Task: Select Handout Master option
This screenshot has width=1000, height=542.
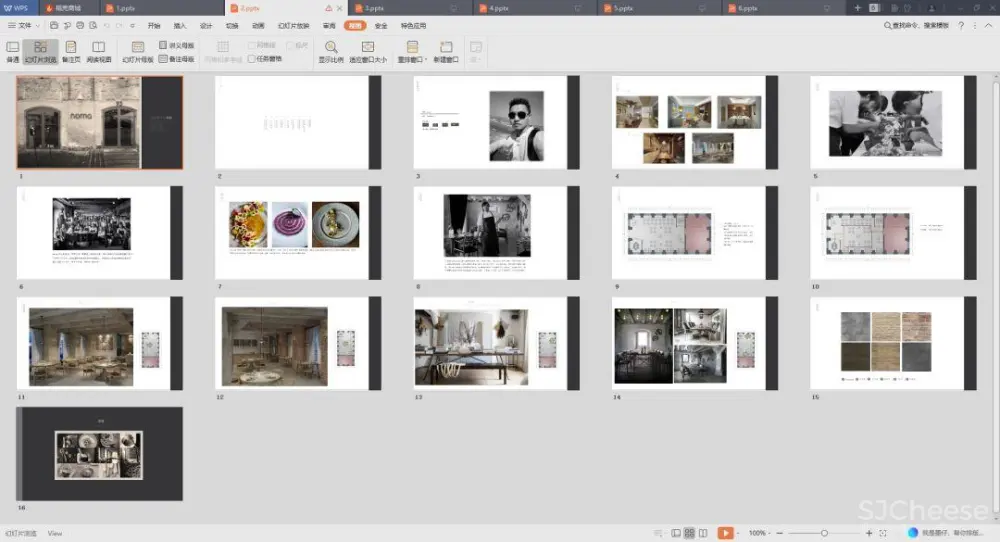Action: click(x=176, y=46)
